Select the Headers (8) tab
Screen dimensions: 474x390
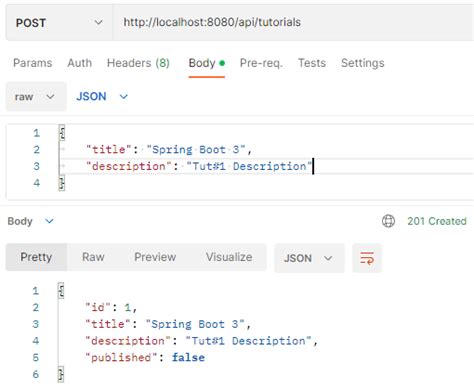click(138, 63)
